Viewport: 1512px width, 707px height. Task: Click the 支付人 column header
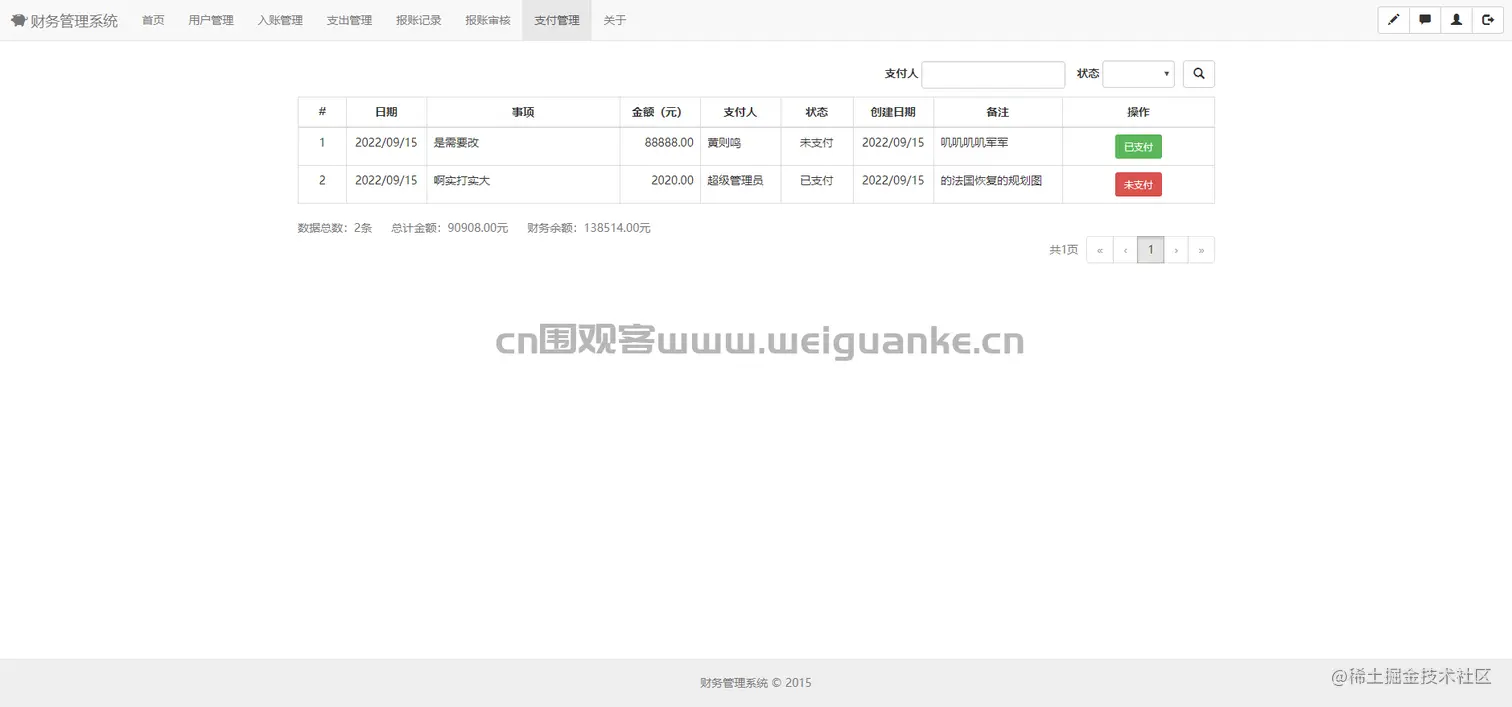click(x=740, y=112)
